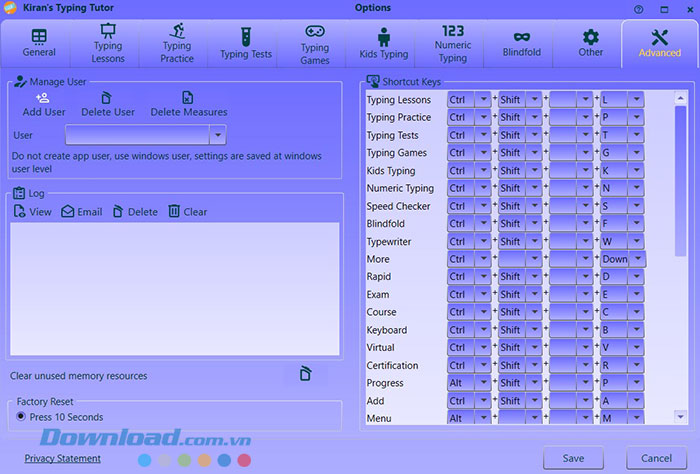Image resolution: width=700 pixels, height=474 pixels.
Task: Expand Typing Lessons Ctrl modifier dropdown
Action: [x=483, y=100]
